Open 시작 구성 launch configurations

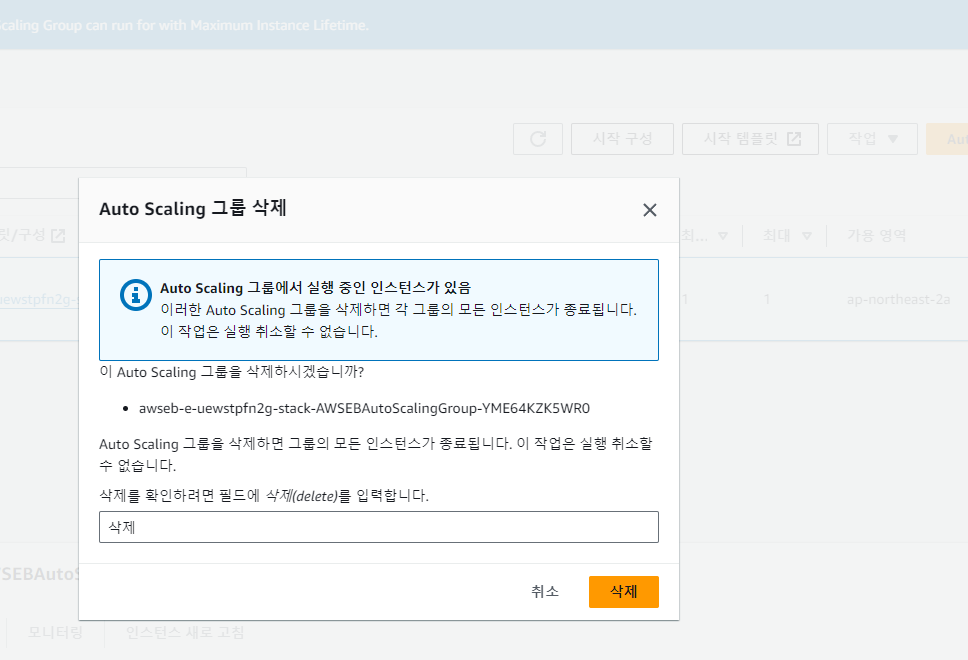(x=622, y=139)
